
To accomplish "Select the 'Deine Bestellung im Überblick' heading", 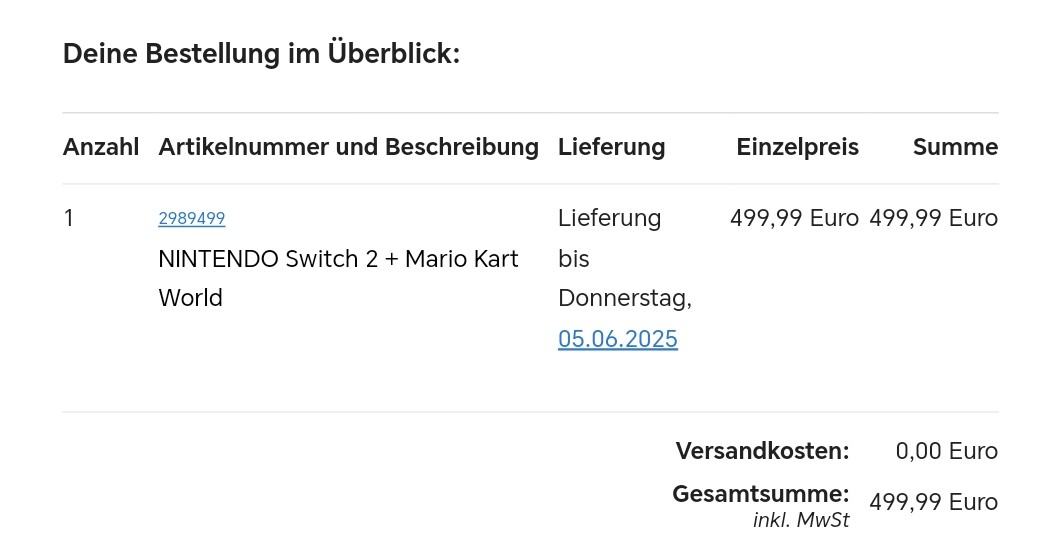I will [x=262, y=53].
